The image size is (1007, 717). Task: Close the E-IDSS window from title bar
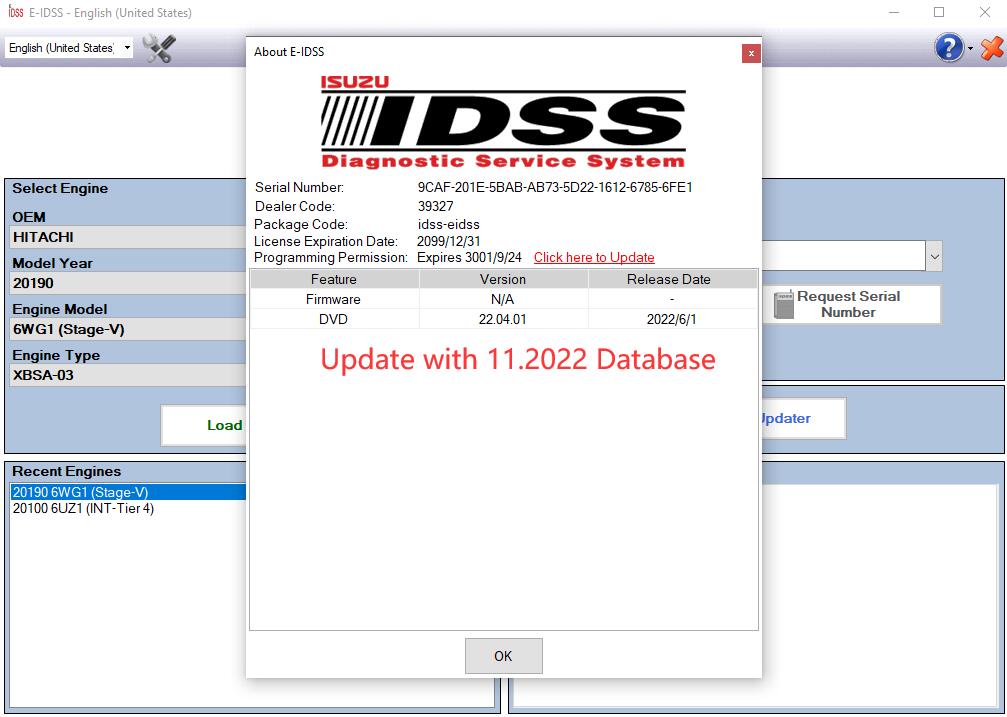pos(985,12)
